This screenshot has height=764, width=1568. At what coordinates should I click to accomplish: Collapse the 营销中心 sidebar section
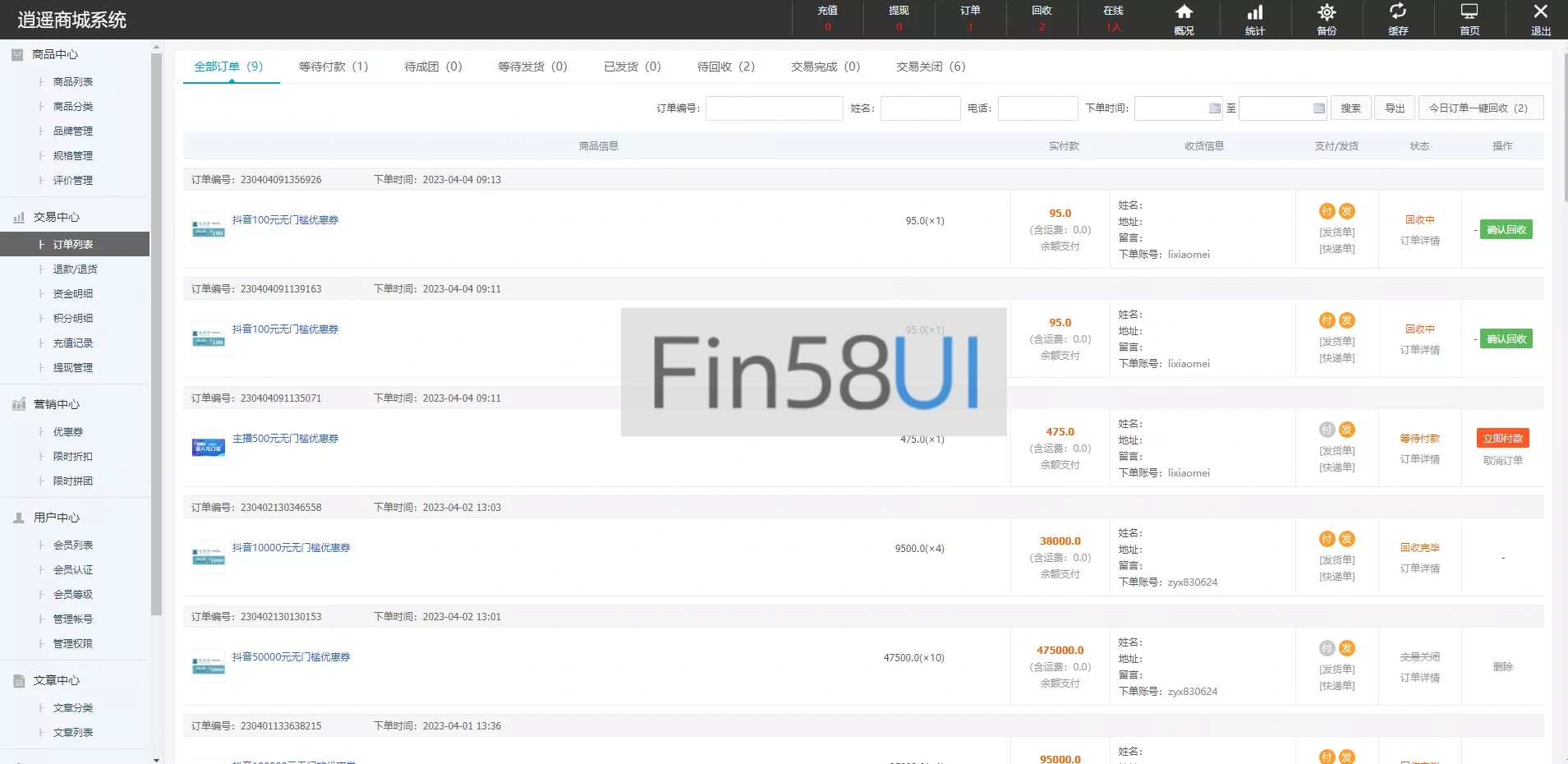click(x=56, y=404)
